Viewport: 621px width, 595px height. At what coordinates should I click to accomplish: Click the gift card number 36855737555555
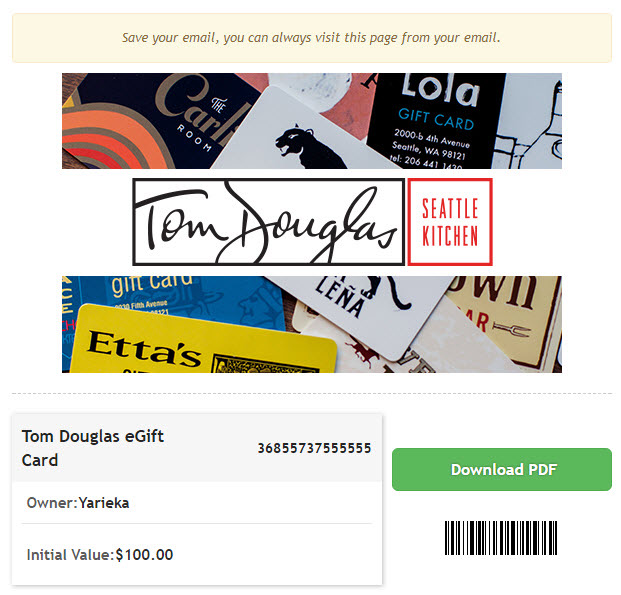pos(314,448)
